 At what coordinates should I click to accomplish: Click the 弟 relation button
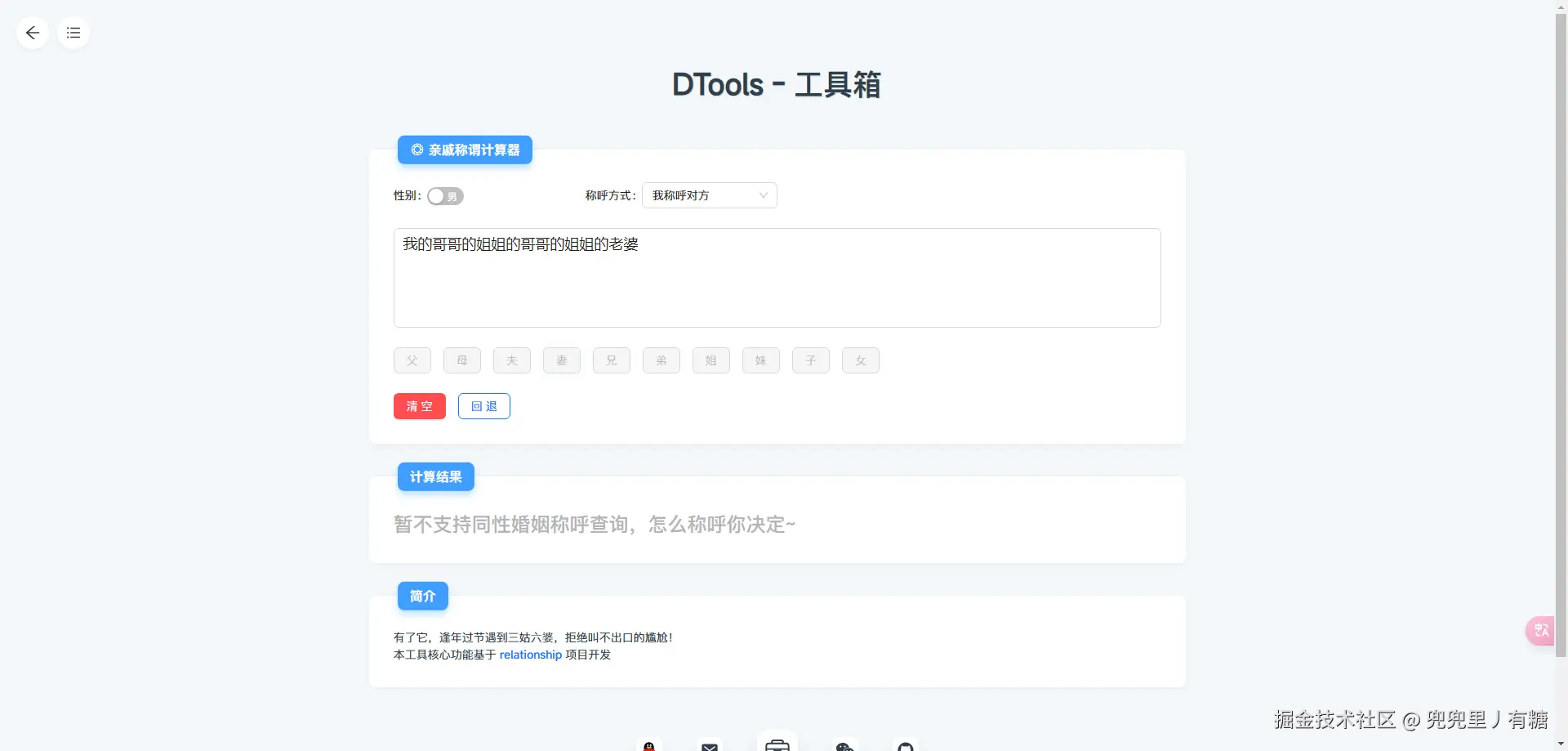pos(661,360)
